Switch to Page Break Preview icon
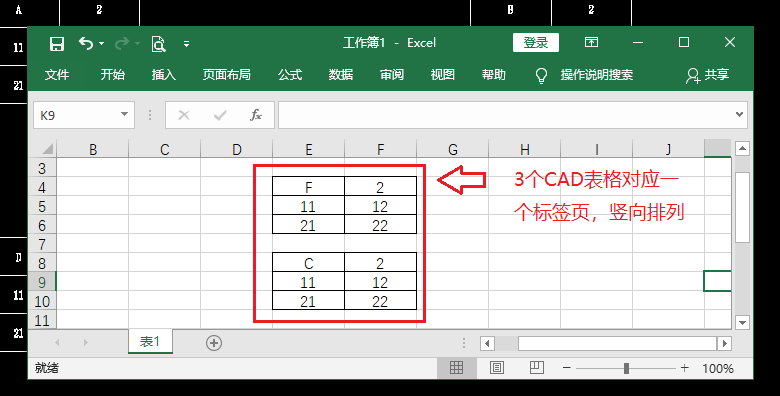Viewport: 780px width, 396px height. [537, 368]
